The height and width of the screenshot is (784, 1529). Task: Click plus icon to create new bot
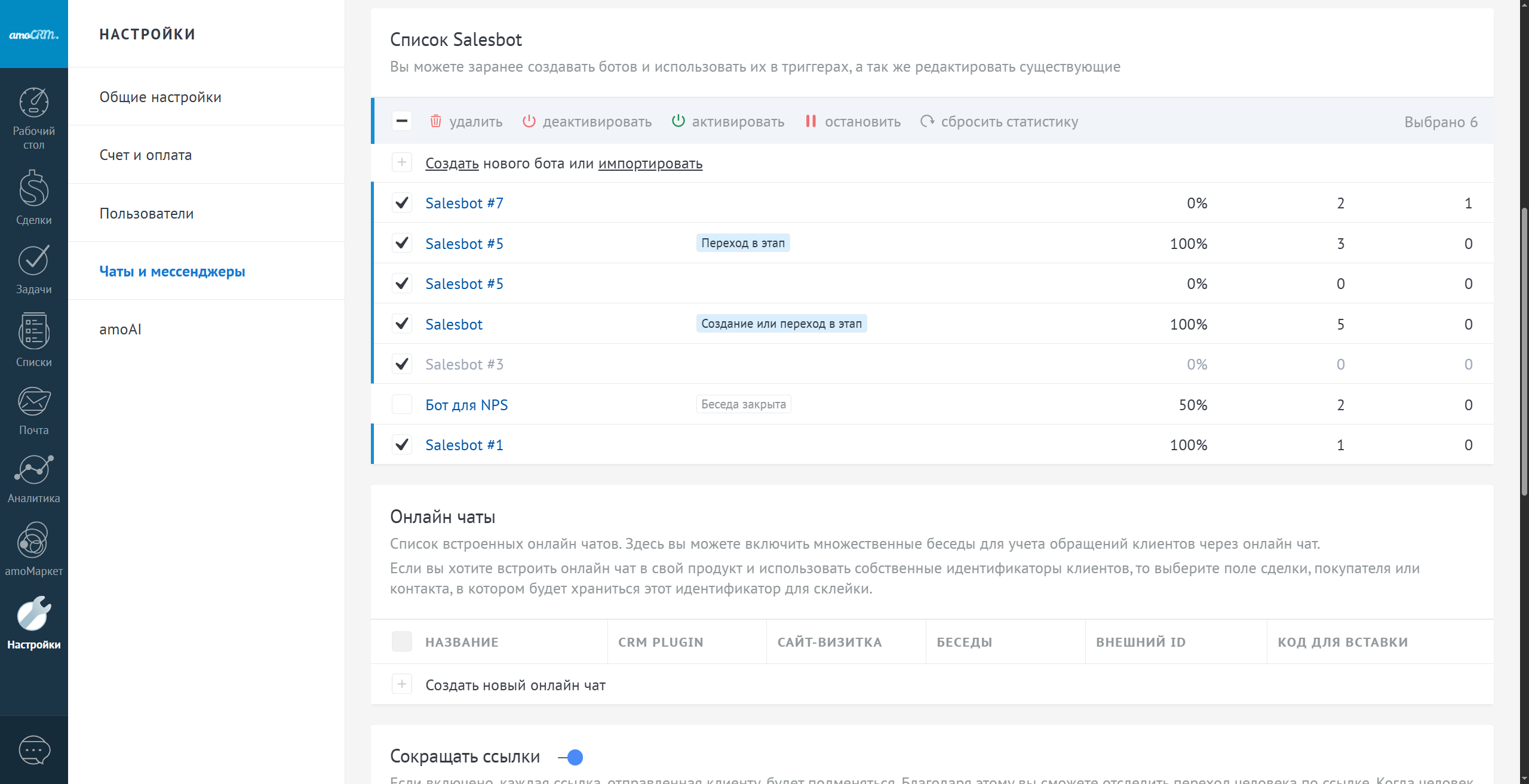point(402,162)
